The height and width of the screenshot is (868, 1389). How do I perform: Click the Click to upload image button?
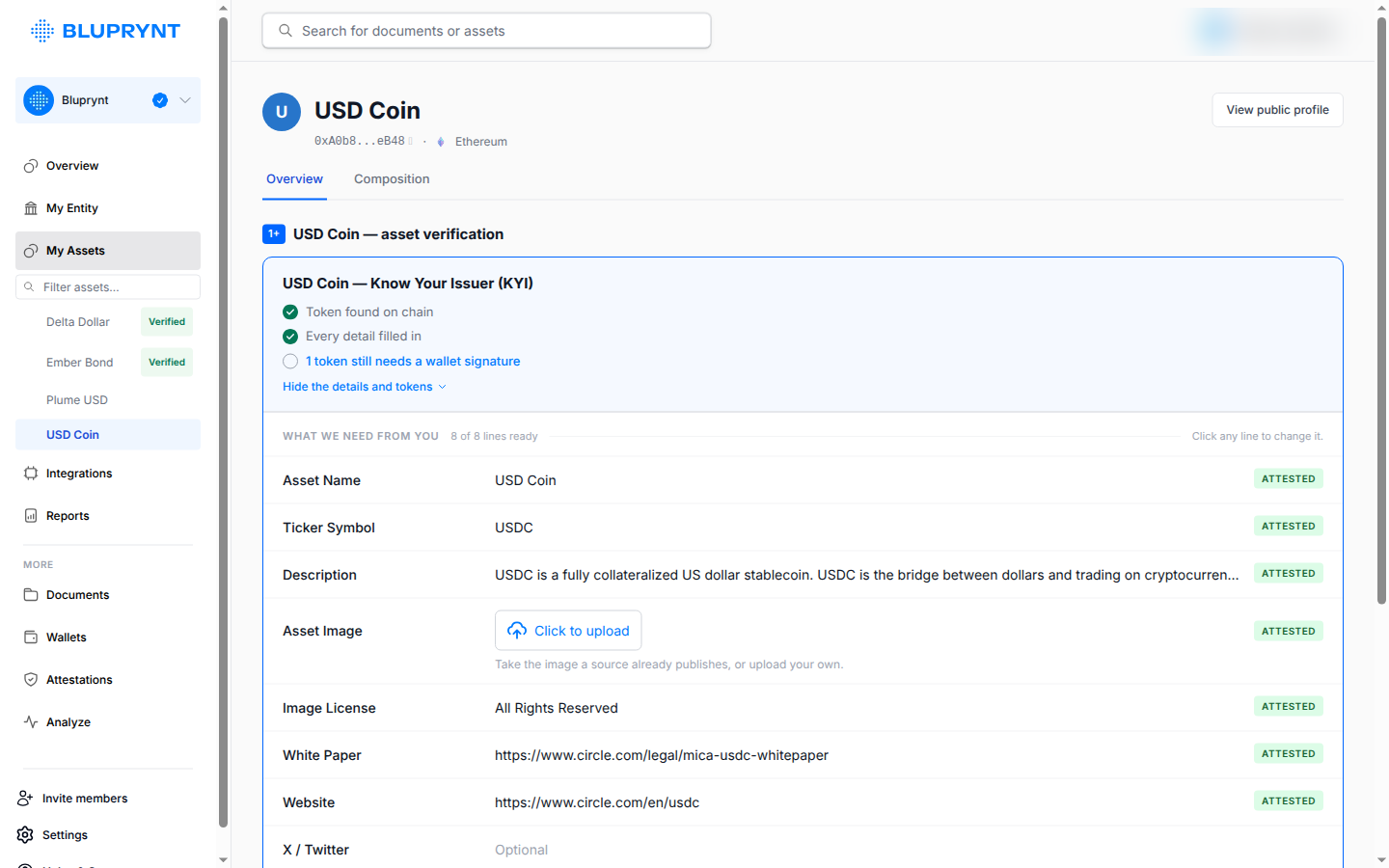click(568, 631)
